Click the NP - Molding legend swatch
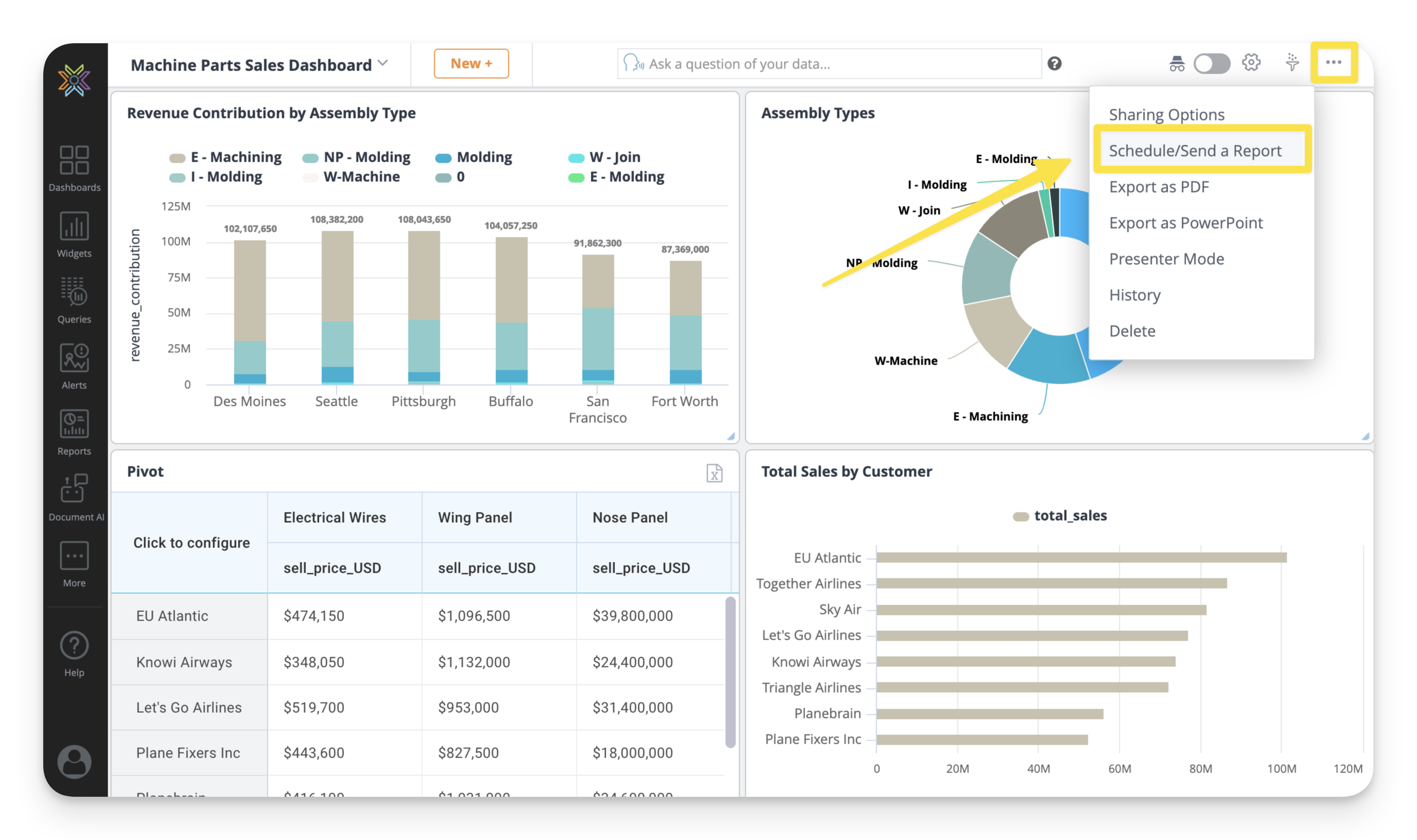The width and height of the screenshot is (1417, 840). pos(310,158)
